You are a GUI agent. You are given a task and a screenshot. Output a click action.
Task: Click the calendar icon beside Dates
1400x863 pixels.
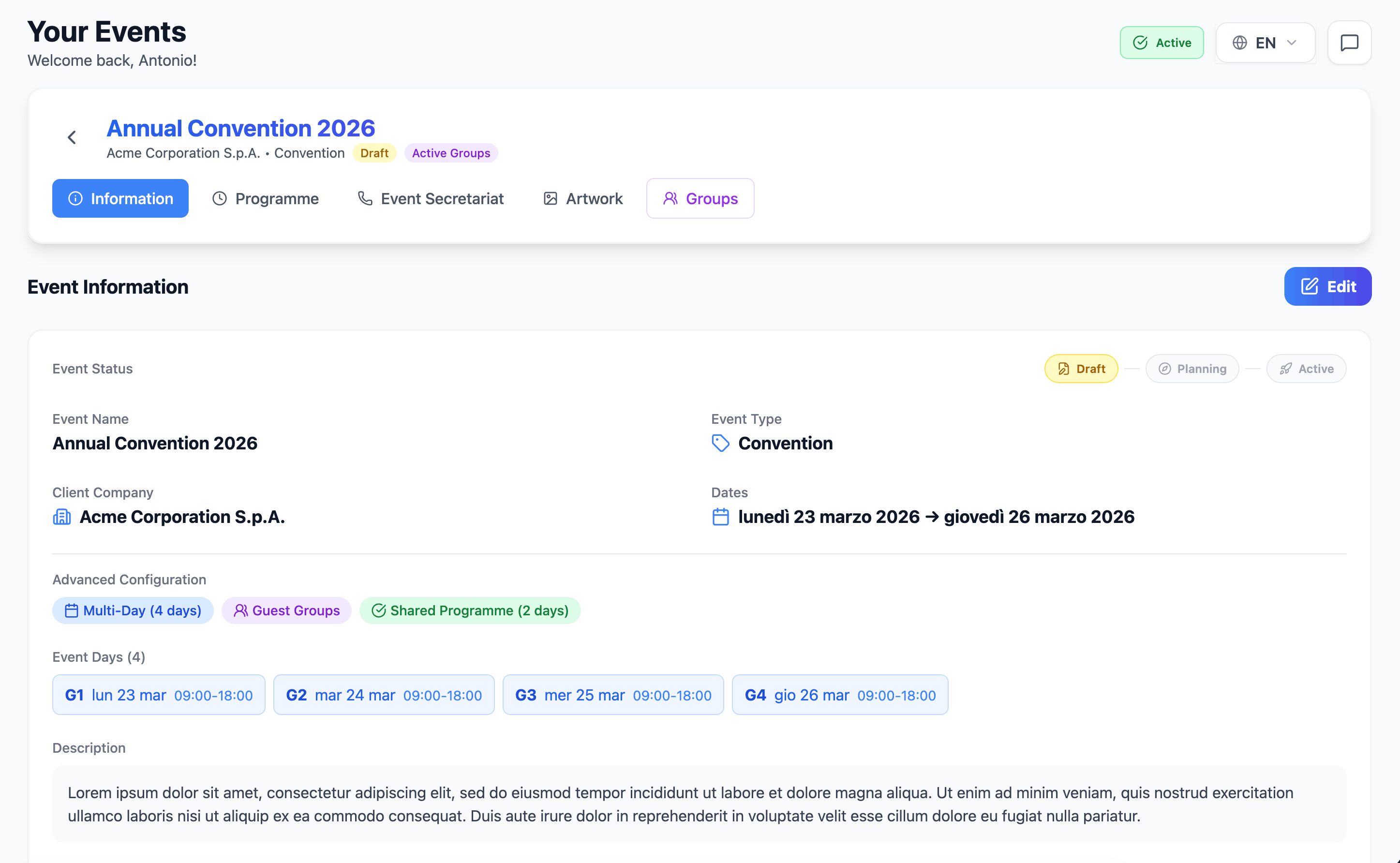point(720,517)
